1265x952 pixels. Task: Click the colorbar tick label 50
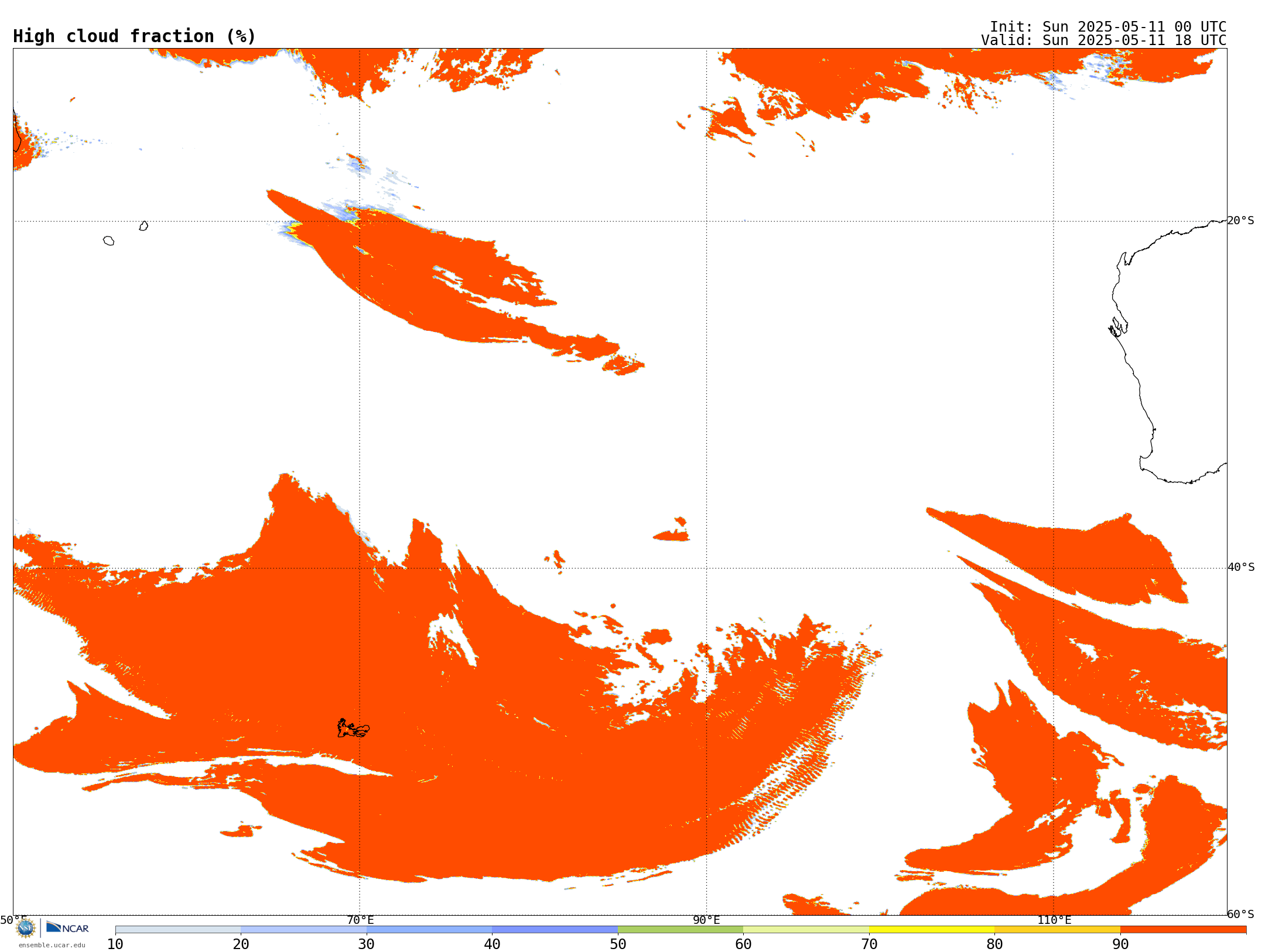(618, 944)
